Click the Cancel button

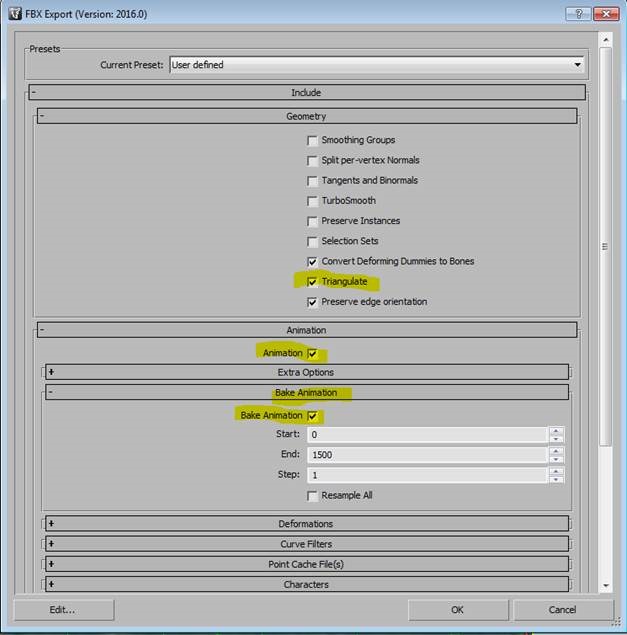point(563,610)
